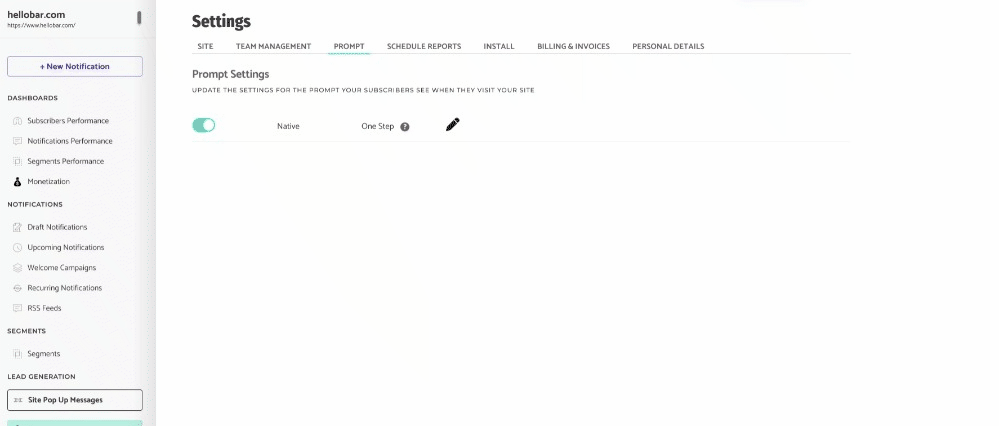Viewport: 999px width, 426px height.
Task: Click the New Notification button
Action: (75, 66)
